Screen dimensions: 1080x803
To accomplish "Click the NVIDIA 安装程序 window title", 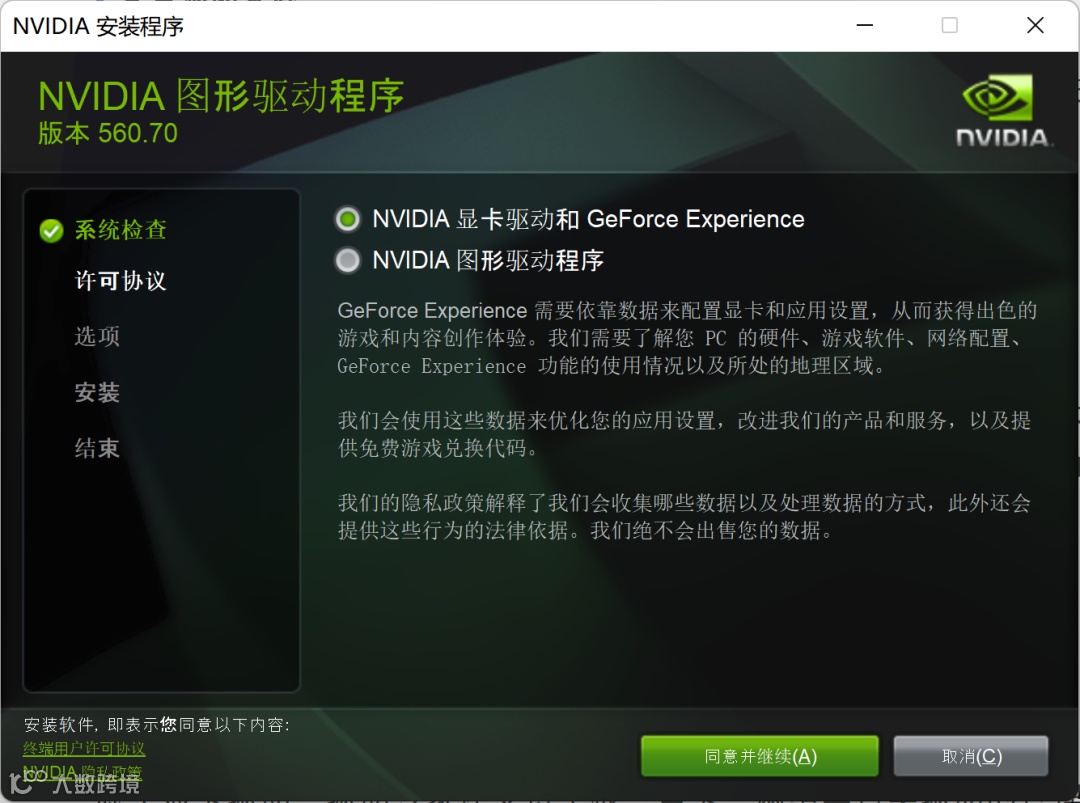I will pyautogui.click(x=98, y=26).
